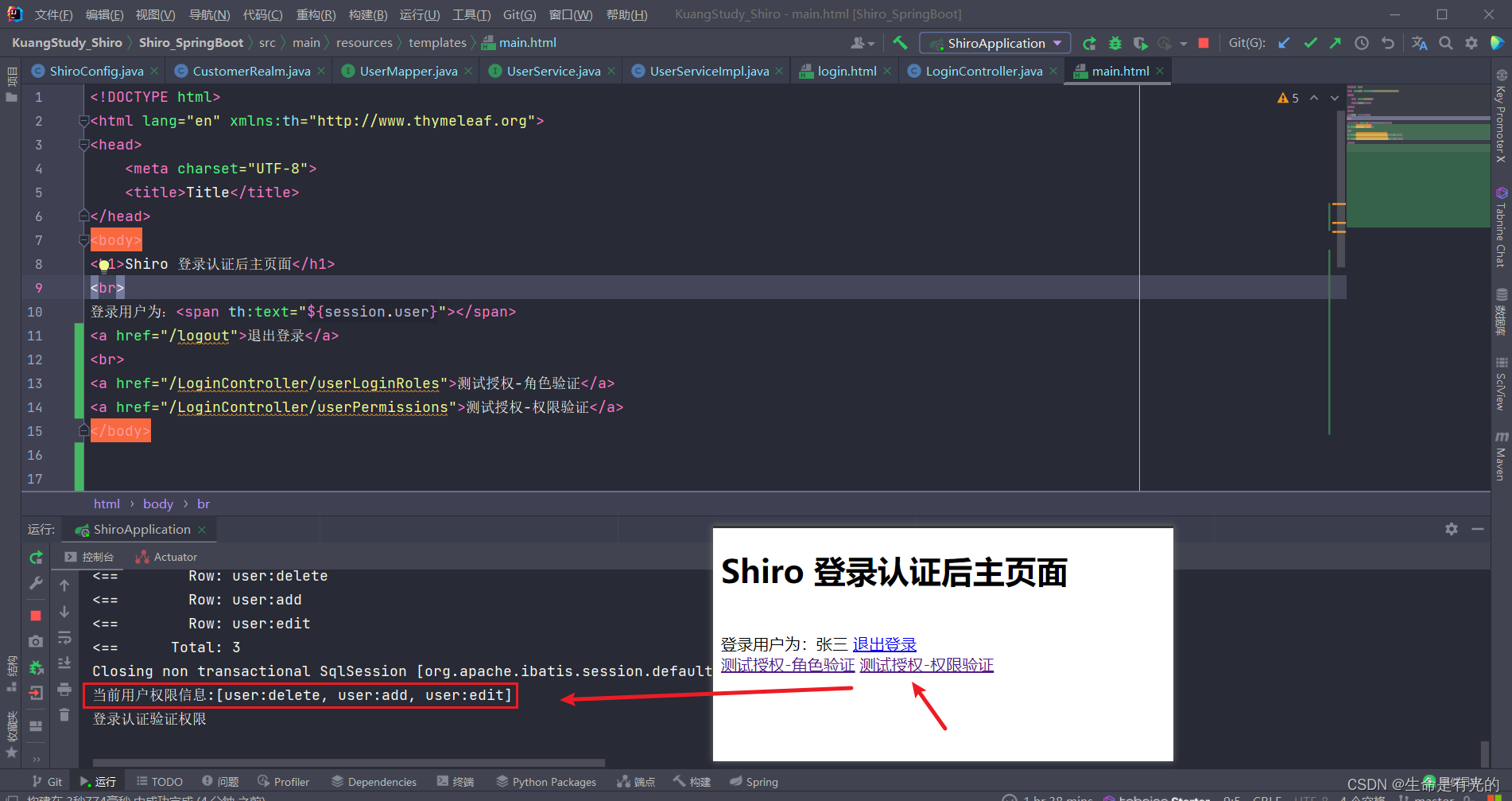Click the resources breadcrumb in navigation bar
The width and height of the screenshot is (1512, 801).
click(x=364, y=43)
